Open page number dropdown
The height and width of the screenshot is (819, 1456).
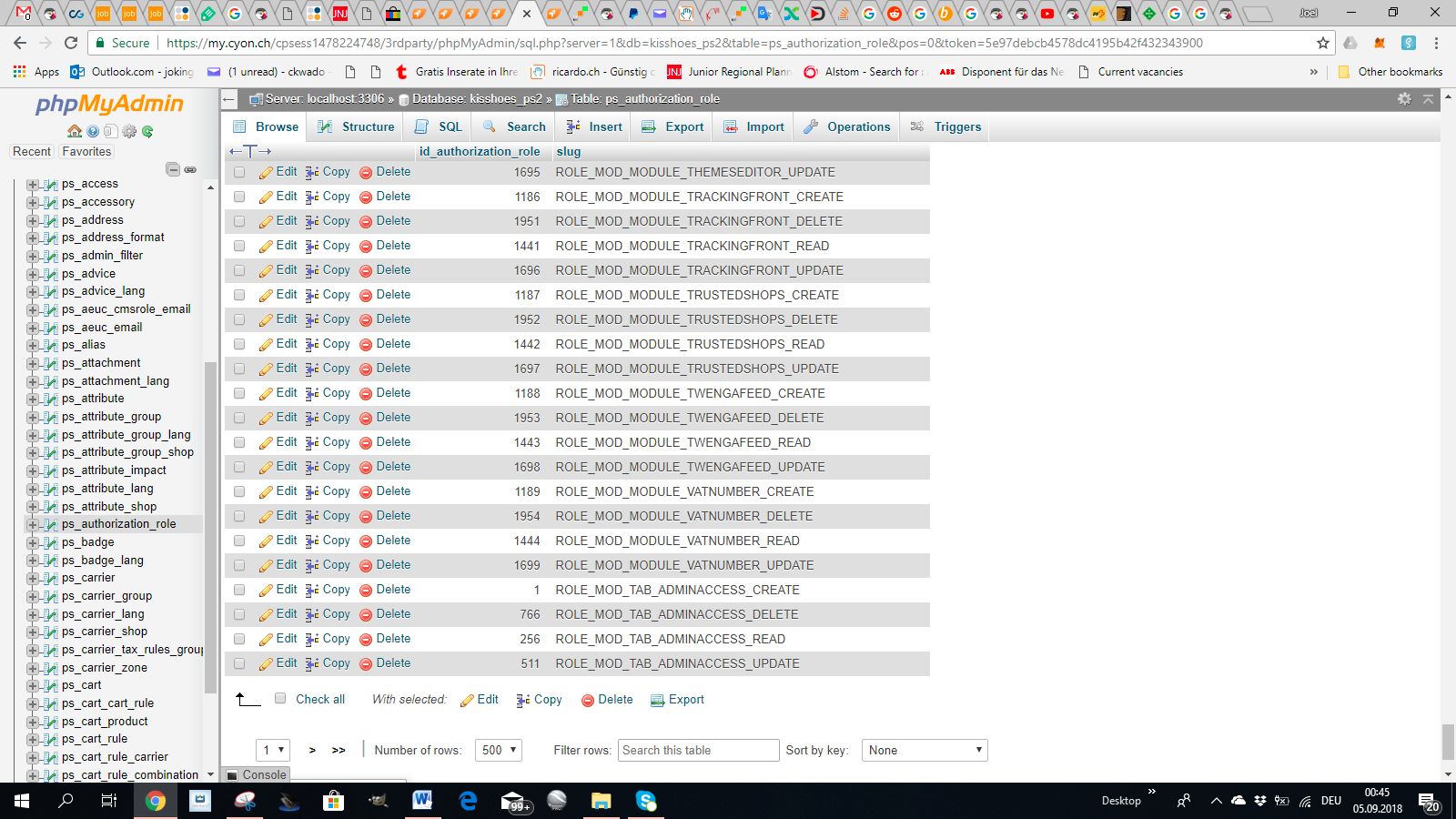coord(273,750)
